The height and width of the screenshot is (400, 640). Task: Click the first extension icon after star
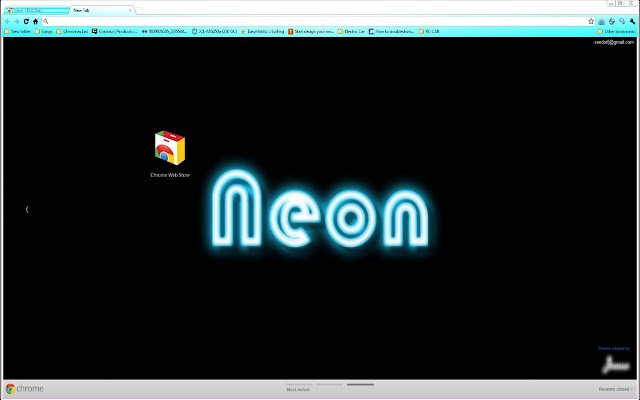click(602, 21)
